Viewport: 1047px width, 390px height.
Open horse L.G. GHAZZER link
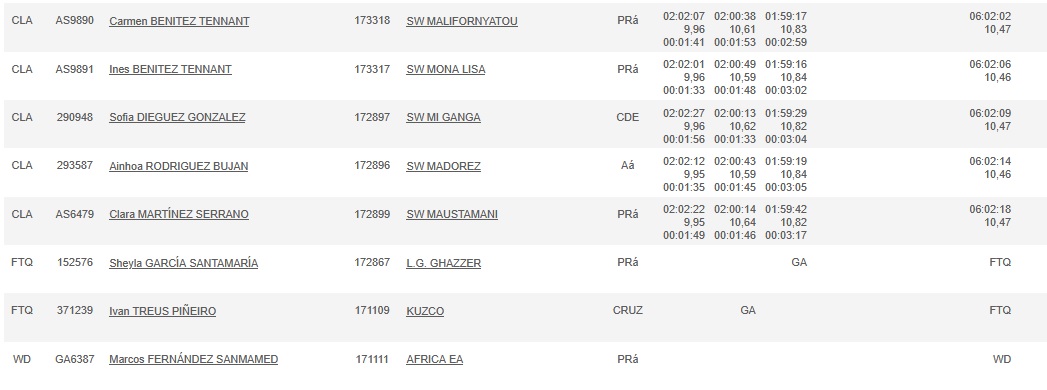tap(443, 263)
